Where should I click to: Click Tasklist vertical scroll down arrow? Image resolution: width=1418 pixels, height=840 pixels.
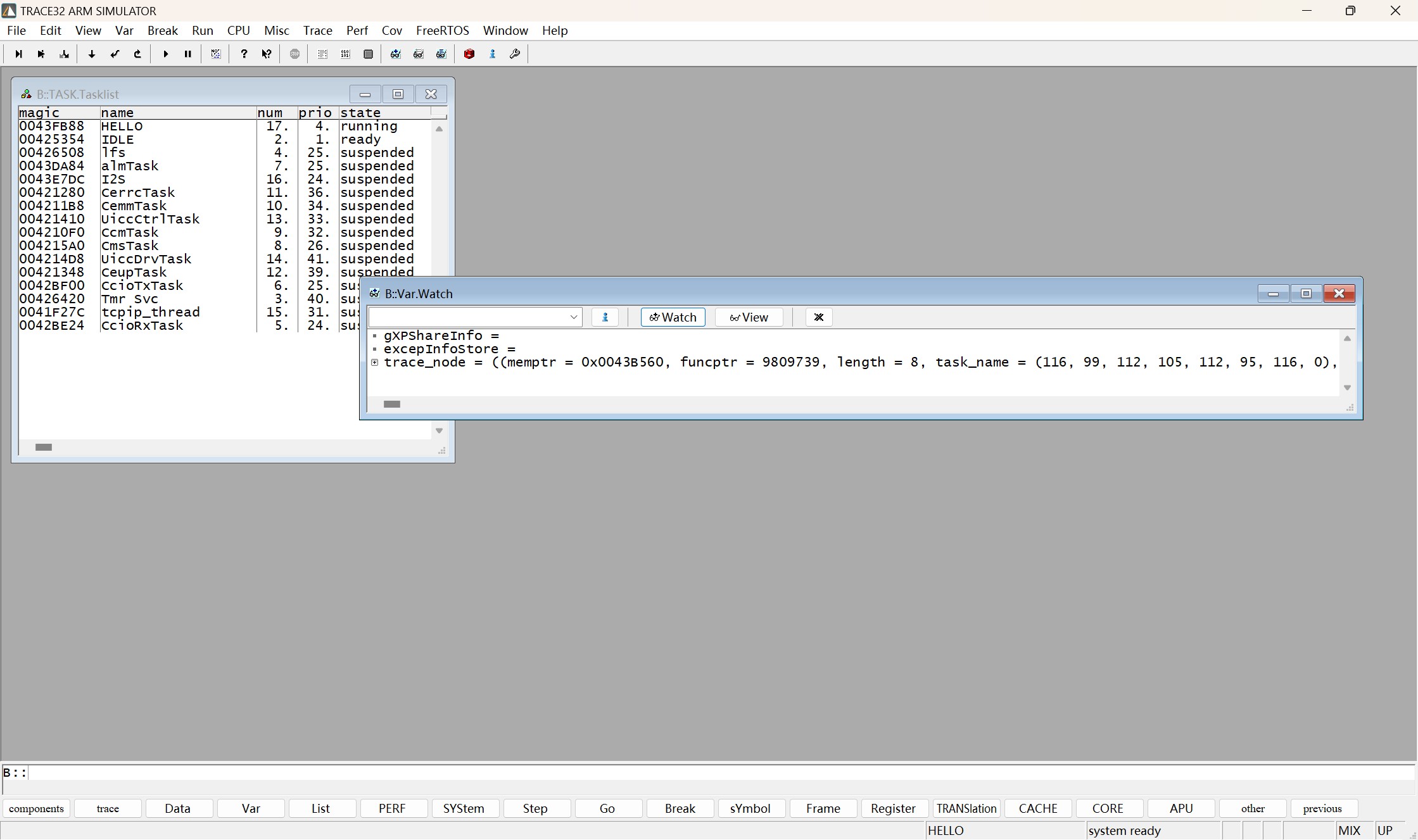coord(439,430)
